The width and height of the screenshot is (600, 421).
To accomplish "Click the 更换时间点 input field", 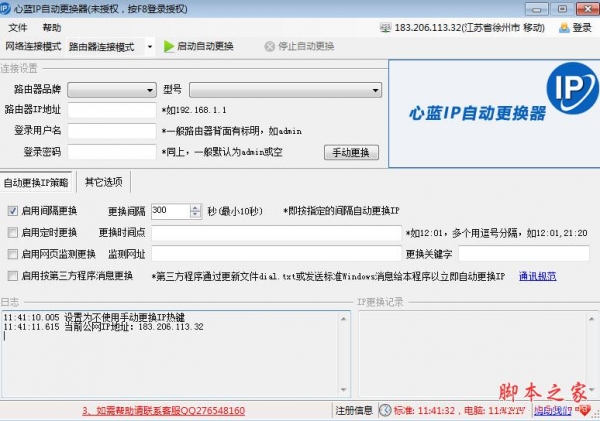I will pyautogui.click(x=276, y=233).
